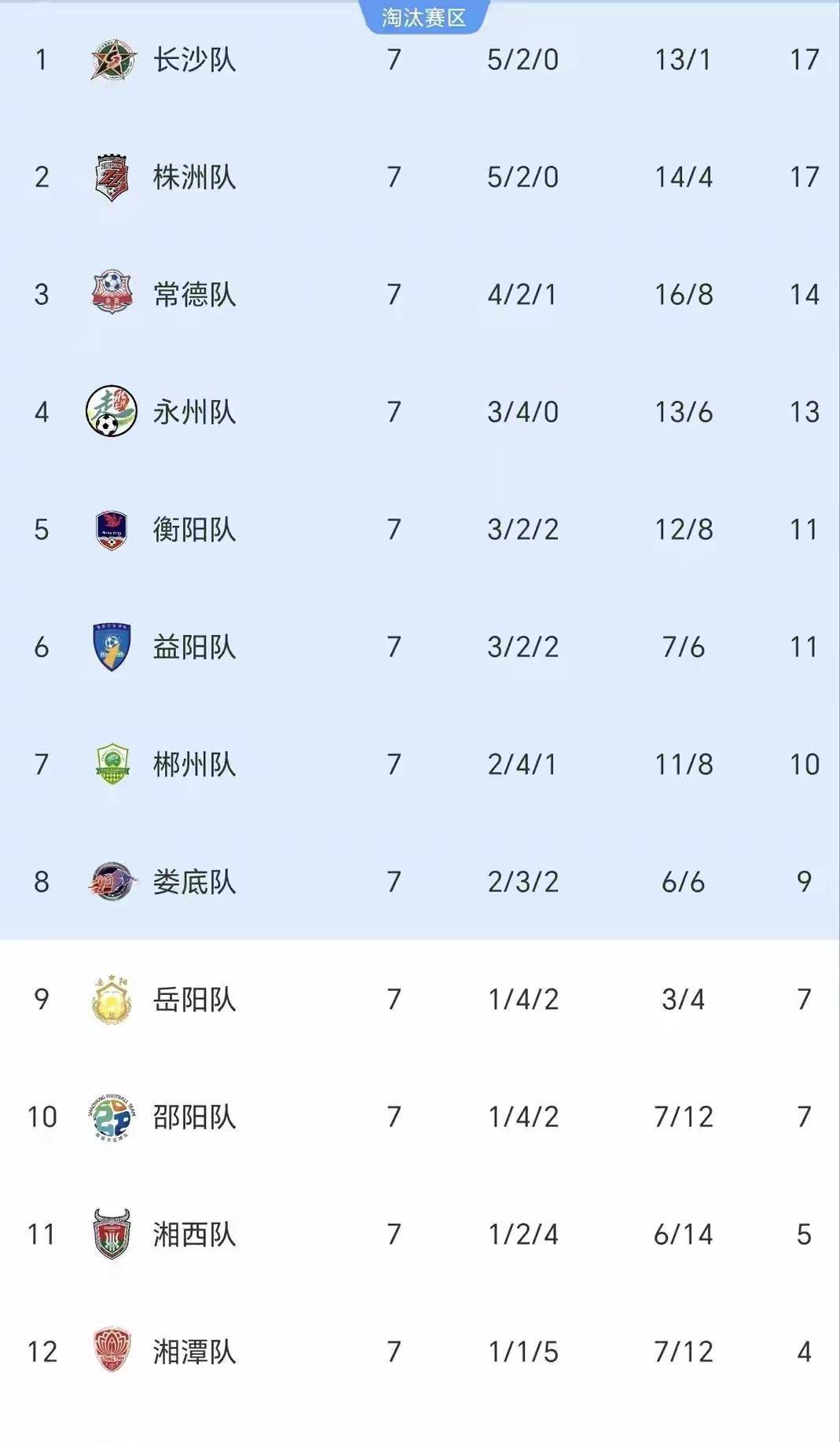Tap the 株洲队 team badge
Viewport: 840px width, 1442px height.
112,178
